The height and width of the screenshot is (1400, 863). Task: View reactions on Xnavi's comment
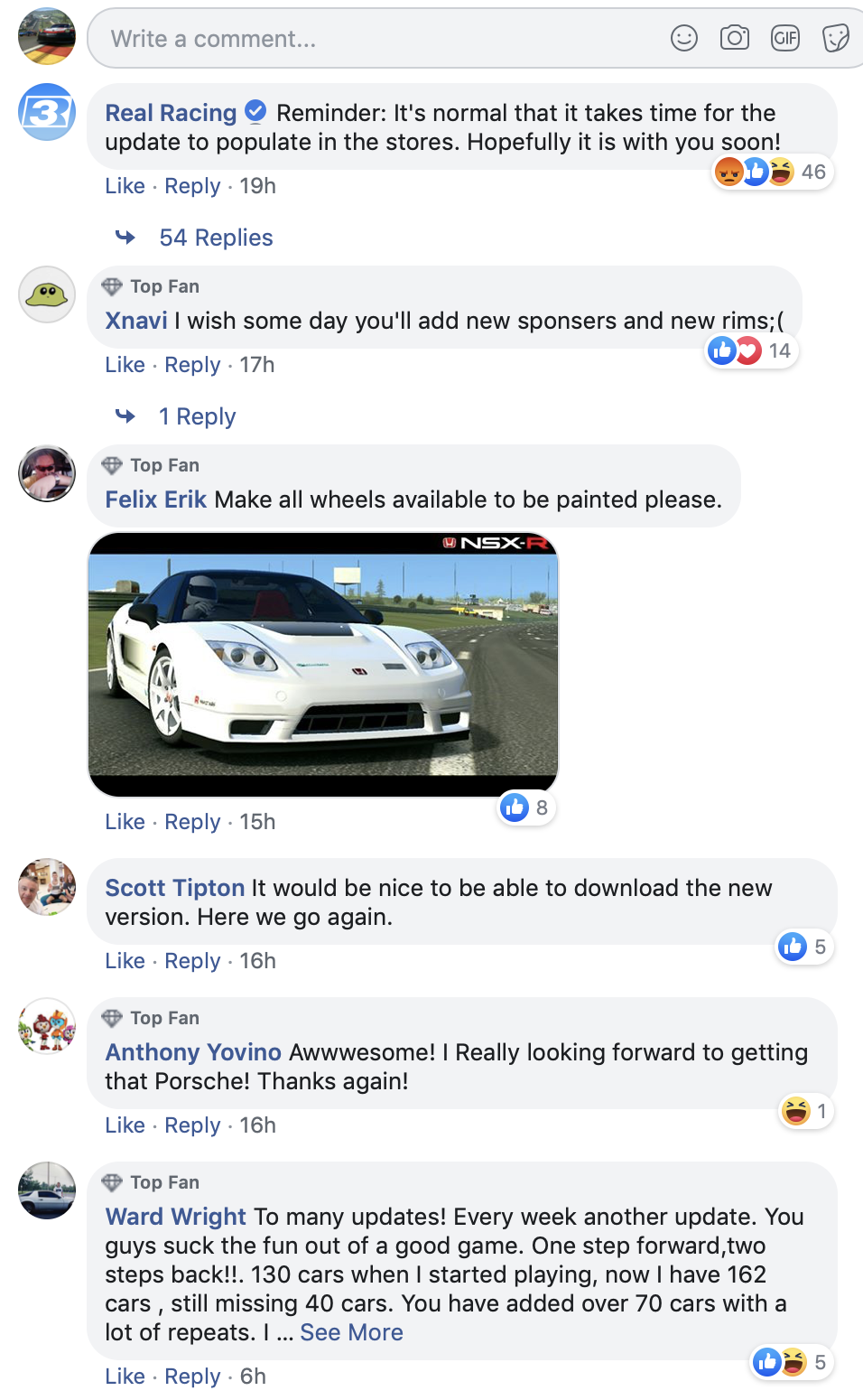(x=752, y=350)
